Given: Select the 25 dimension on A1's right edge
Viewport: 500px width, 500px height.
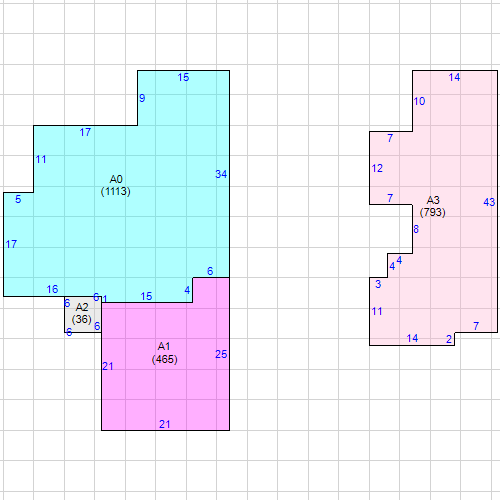Looking at the screenshot, I should pyautogui.click(x=221, y=354).
